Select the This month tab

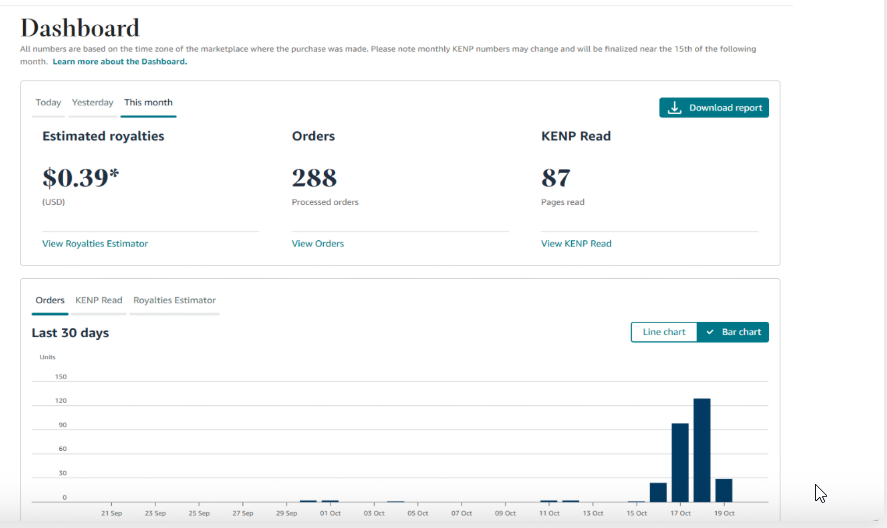click(148, 103)
